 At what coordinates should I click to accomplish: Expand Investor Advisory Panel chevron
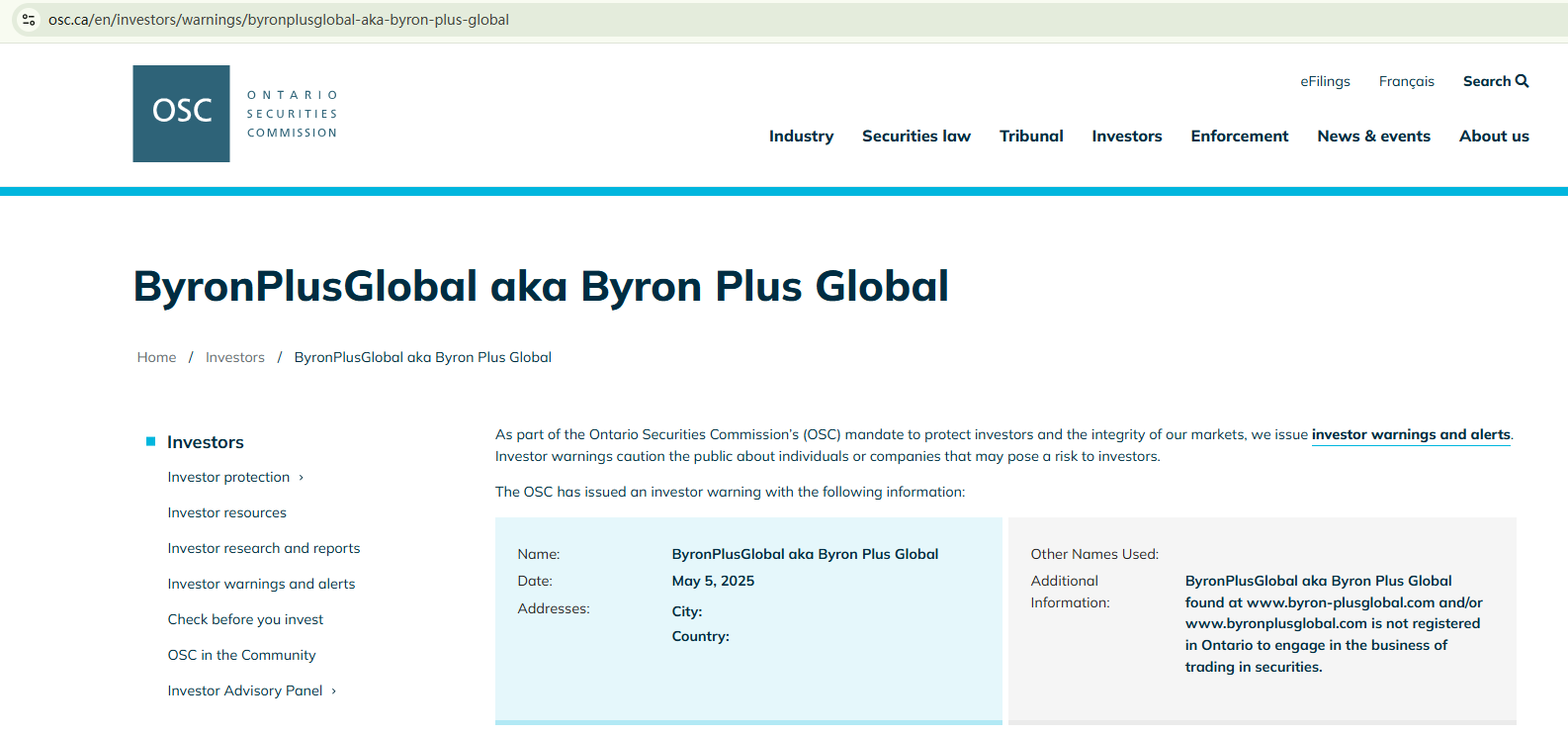334,691
